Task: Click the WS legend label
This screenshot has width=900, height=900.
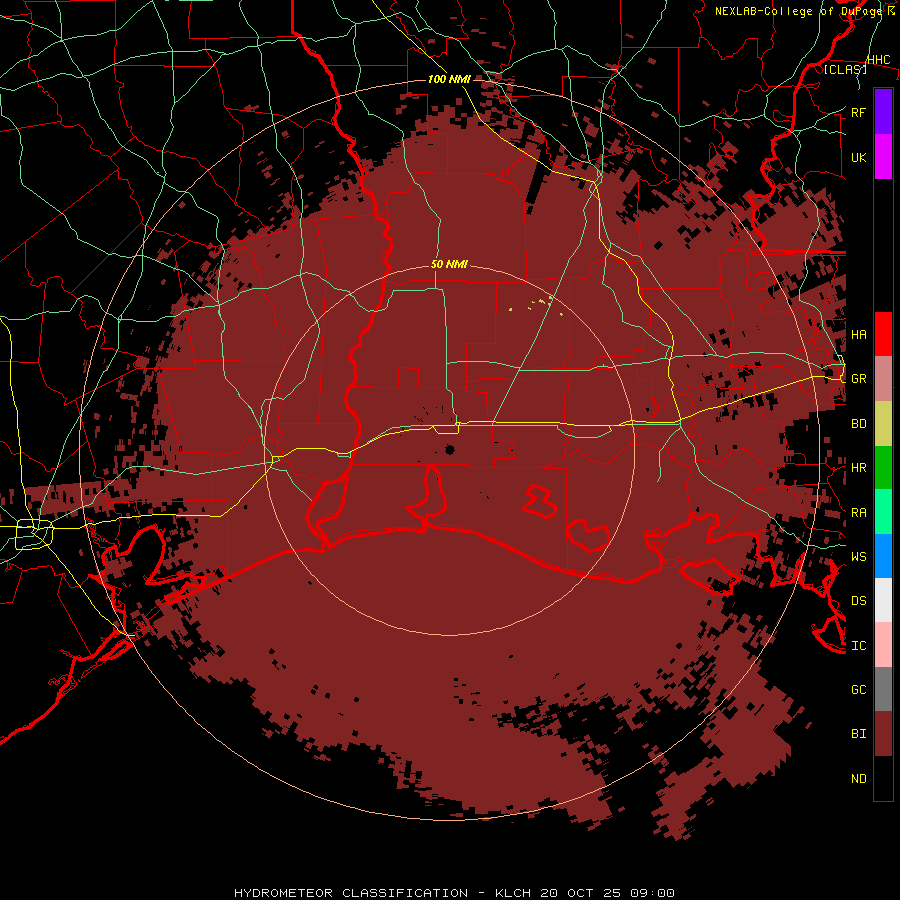Action: [858, 557]
